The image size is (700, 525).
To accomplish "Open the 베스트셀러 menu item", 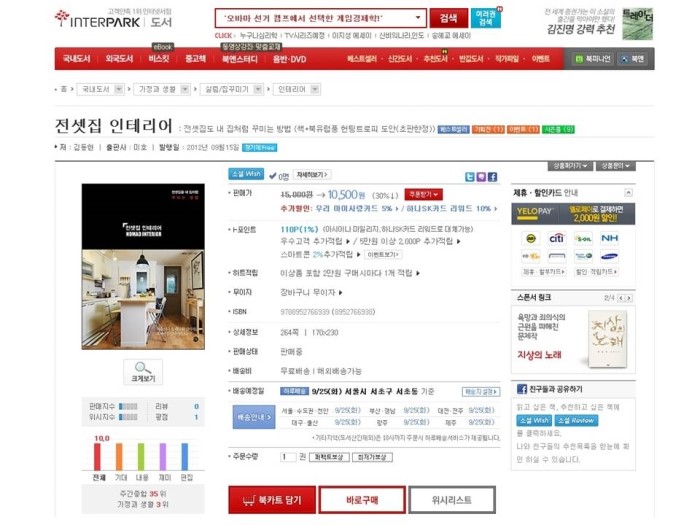I will [x=362, y=59].
